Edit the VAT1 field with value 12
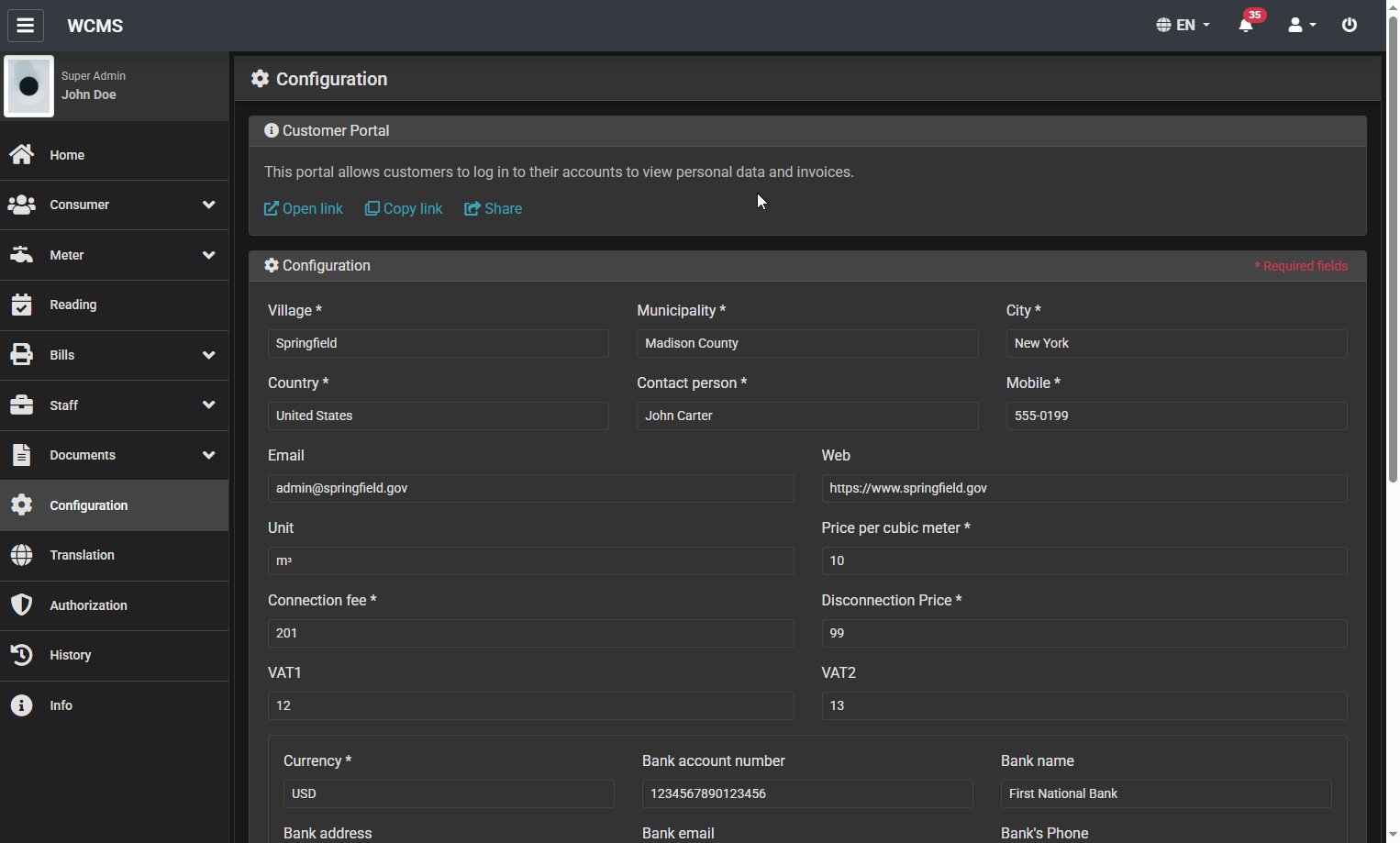This screenshot has height=843, width=1400. (x=531, y=705)
